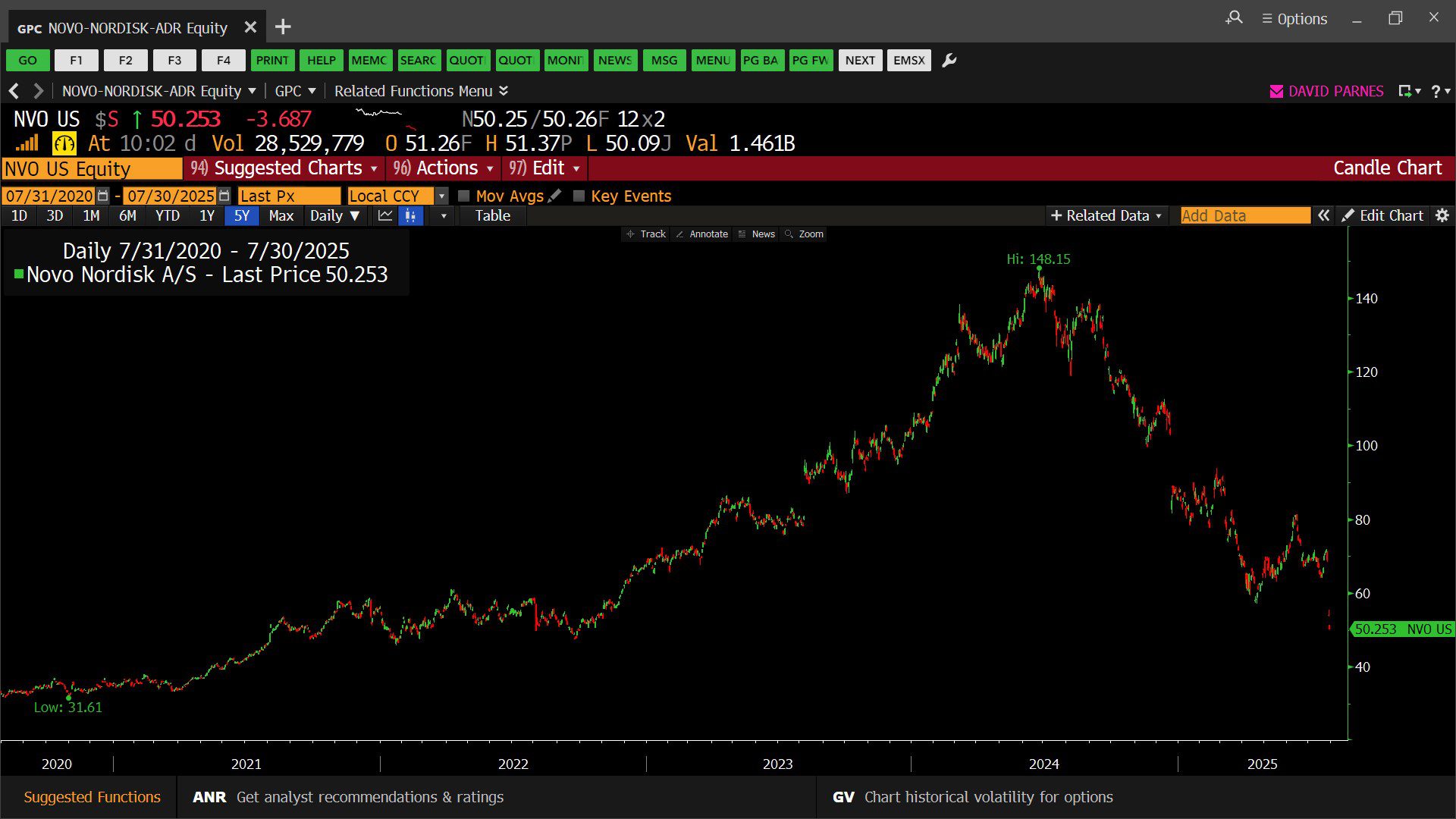1456x819 pixels.
Task: Enable the Key Events checkbox
Action: 579,196
